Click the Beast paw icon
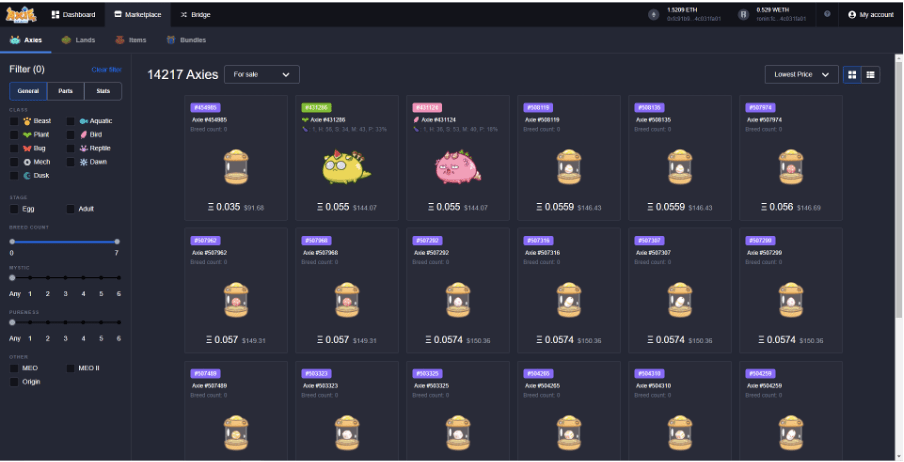 coord(27,121)
